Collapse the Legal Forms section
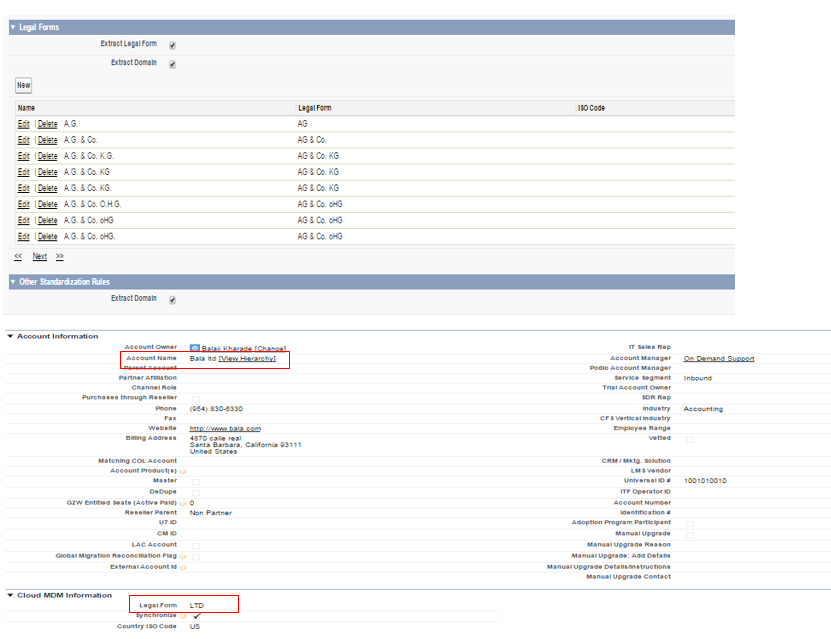Image resolution: width=831 pixels, height=639 pixels. (13, 28)
